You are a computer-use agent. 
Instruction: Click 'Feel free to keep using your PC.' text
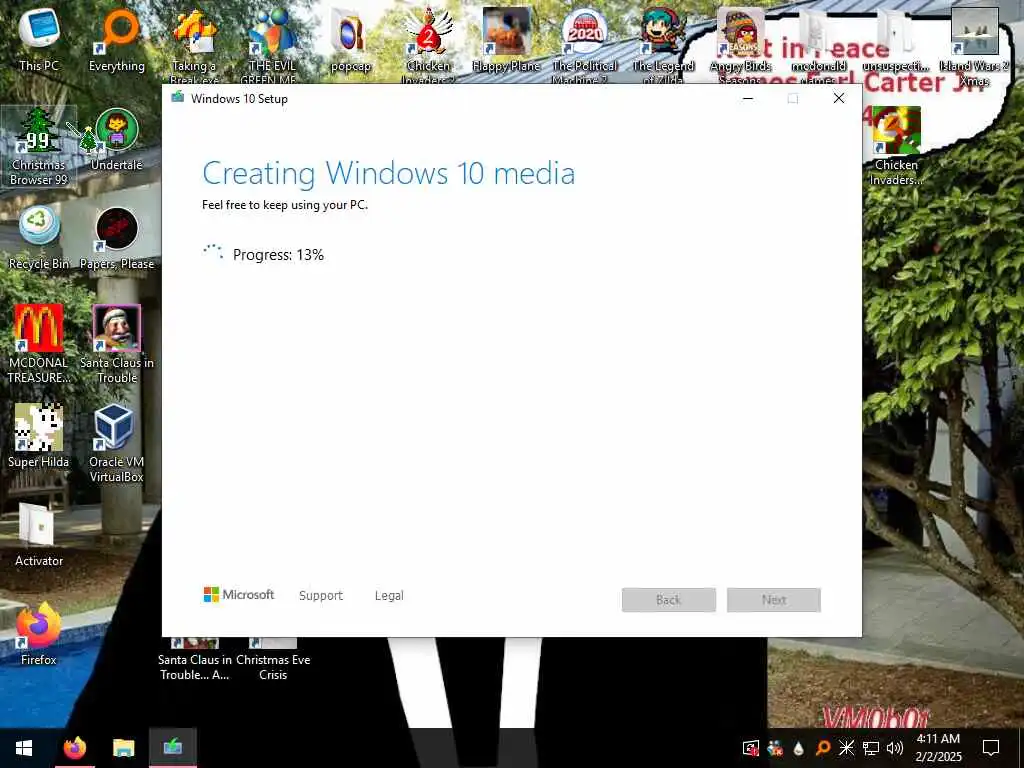click(x=285, y=205)
